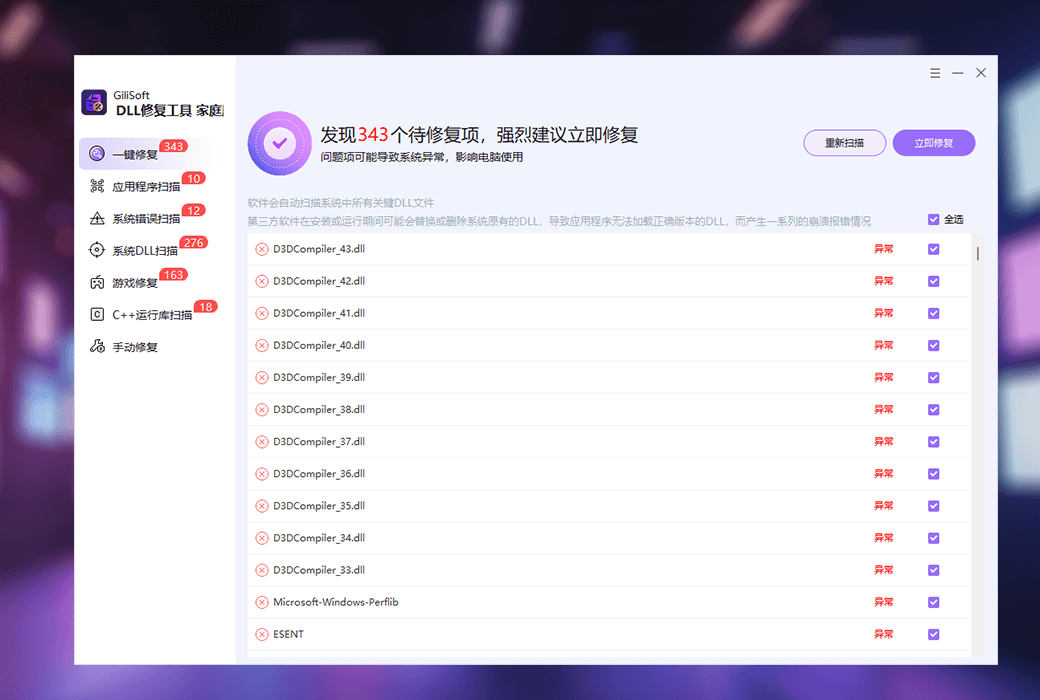1040x700 pixels.
Task: Click error icon beside D3DCompiler_41.dll
Action: 262,313
